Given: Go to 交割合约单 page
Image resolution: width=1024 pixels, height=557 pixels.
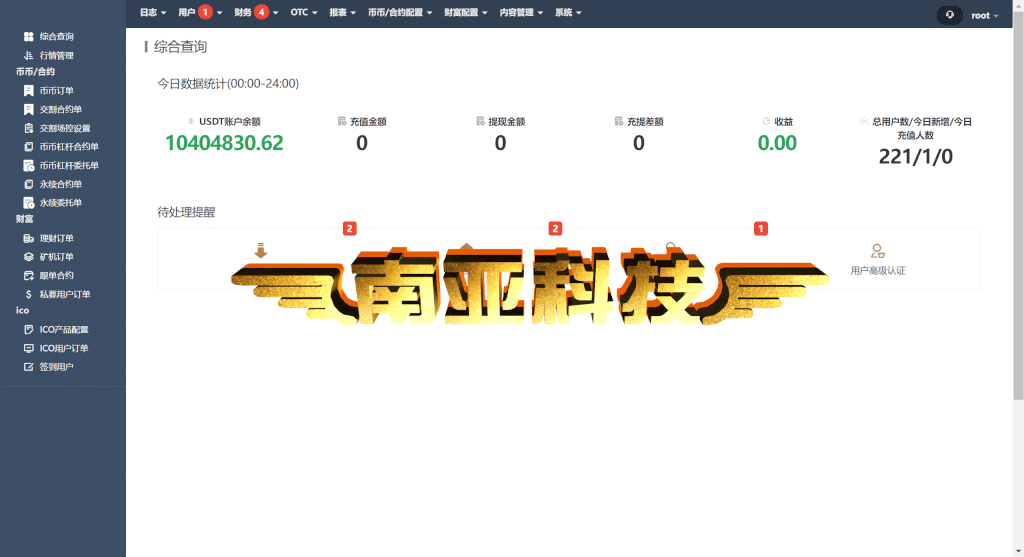Looking at the screenshot, I should [60, 109].
